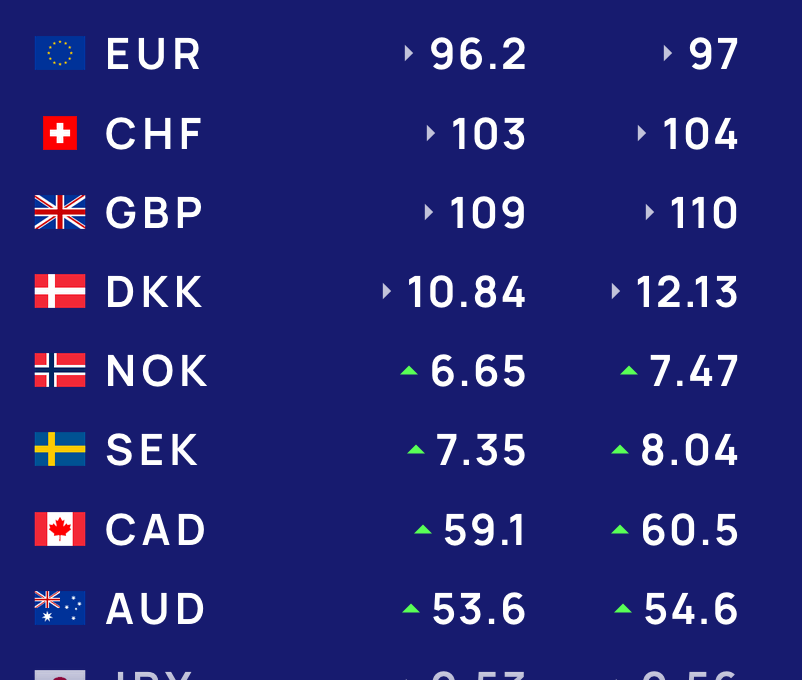Click the CAD buy rate 59.1

click(485, 530)
